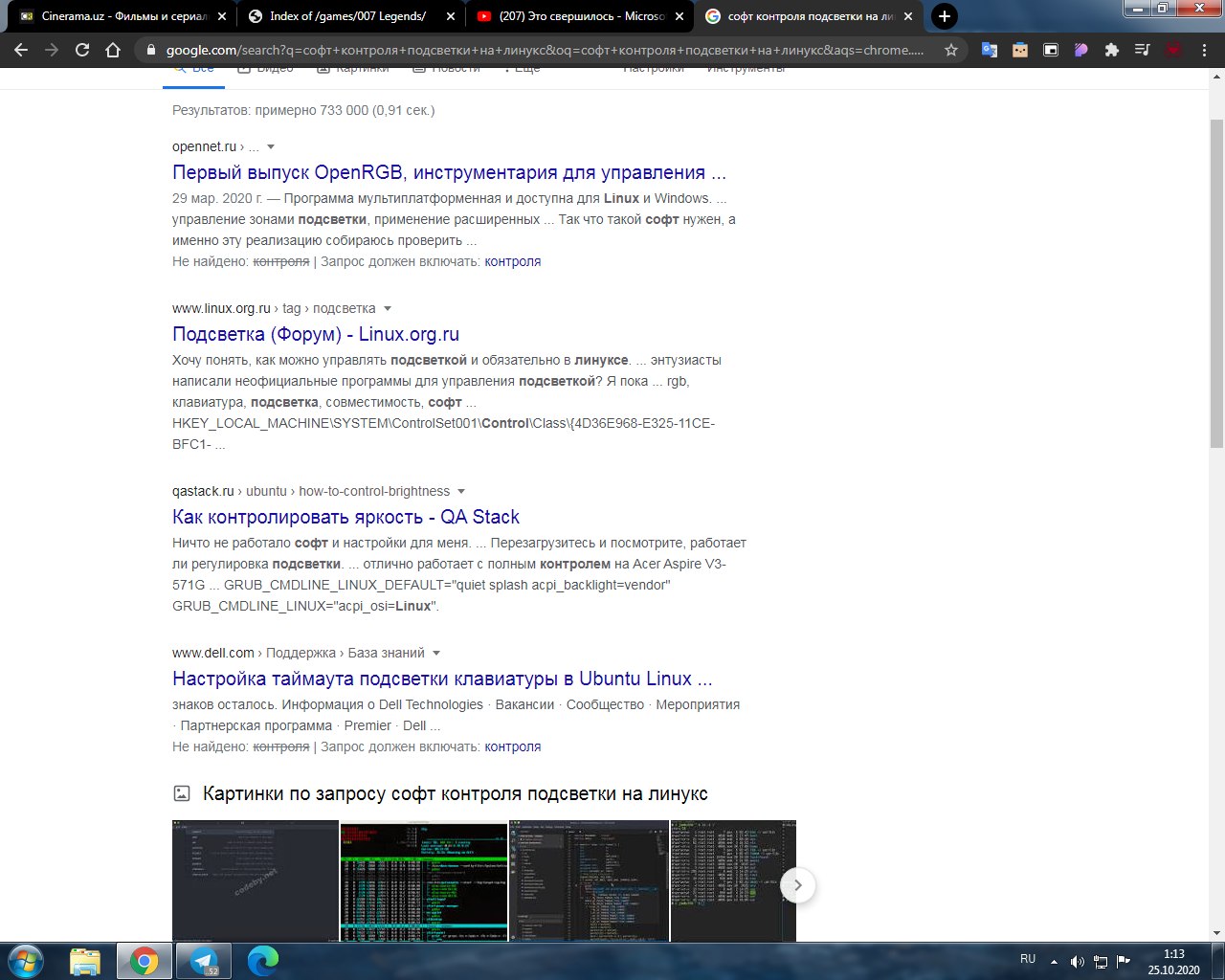Screen dimensions: 1225x980
Task: Open the Action Center flag icon
Action: pos(1124,961)
